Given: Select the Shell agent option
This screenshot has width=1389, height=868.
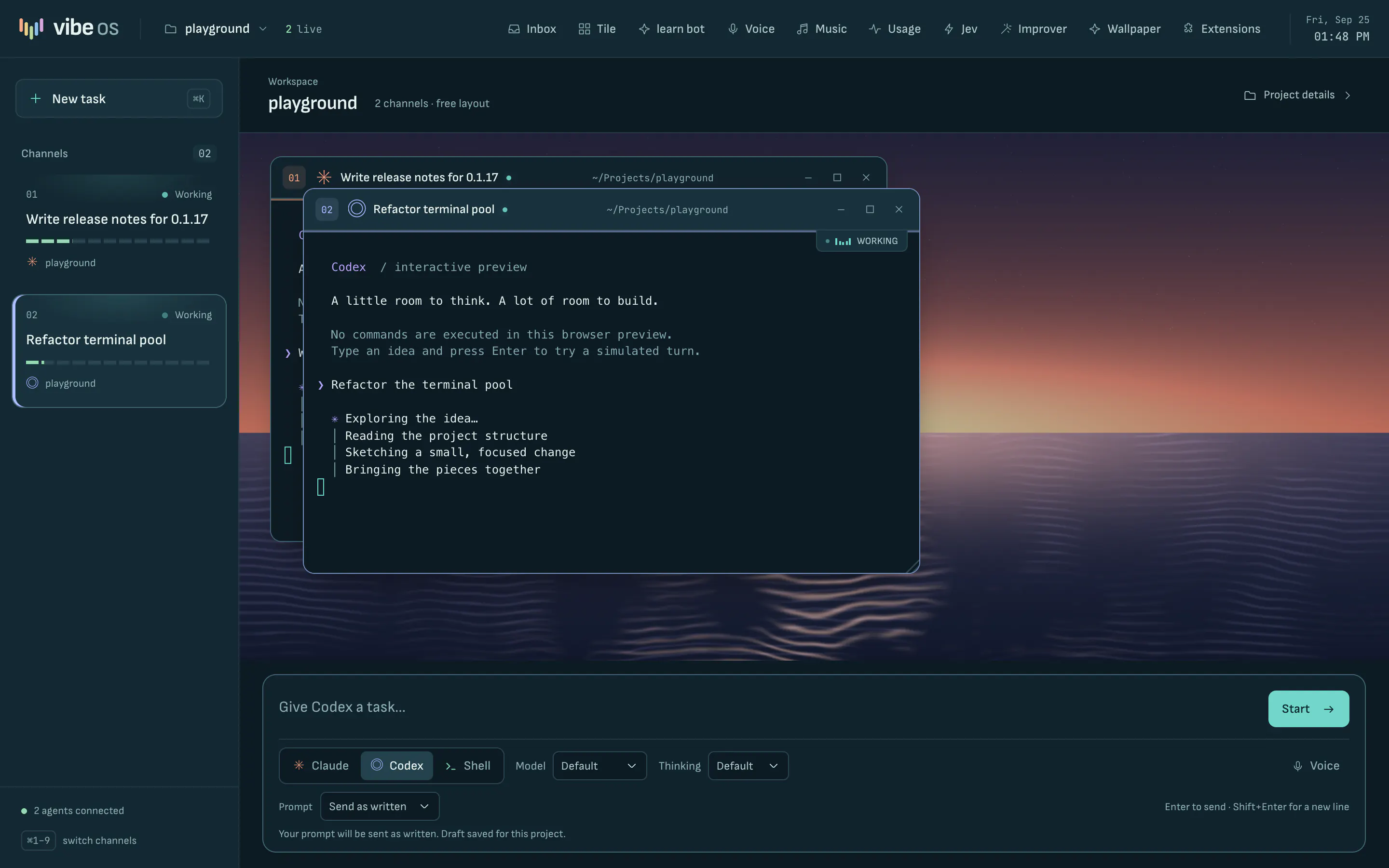Looking at the screenshot, I should point(468,765).
